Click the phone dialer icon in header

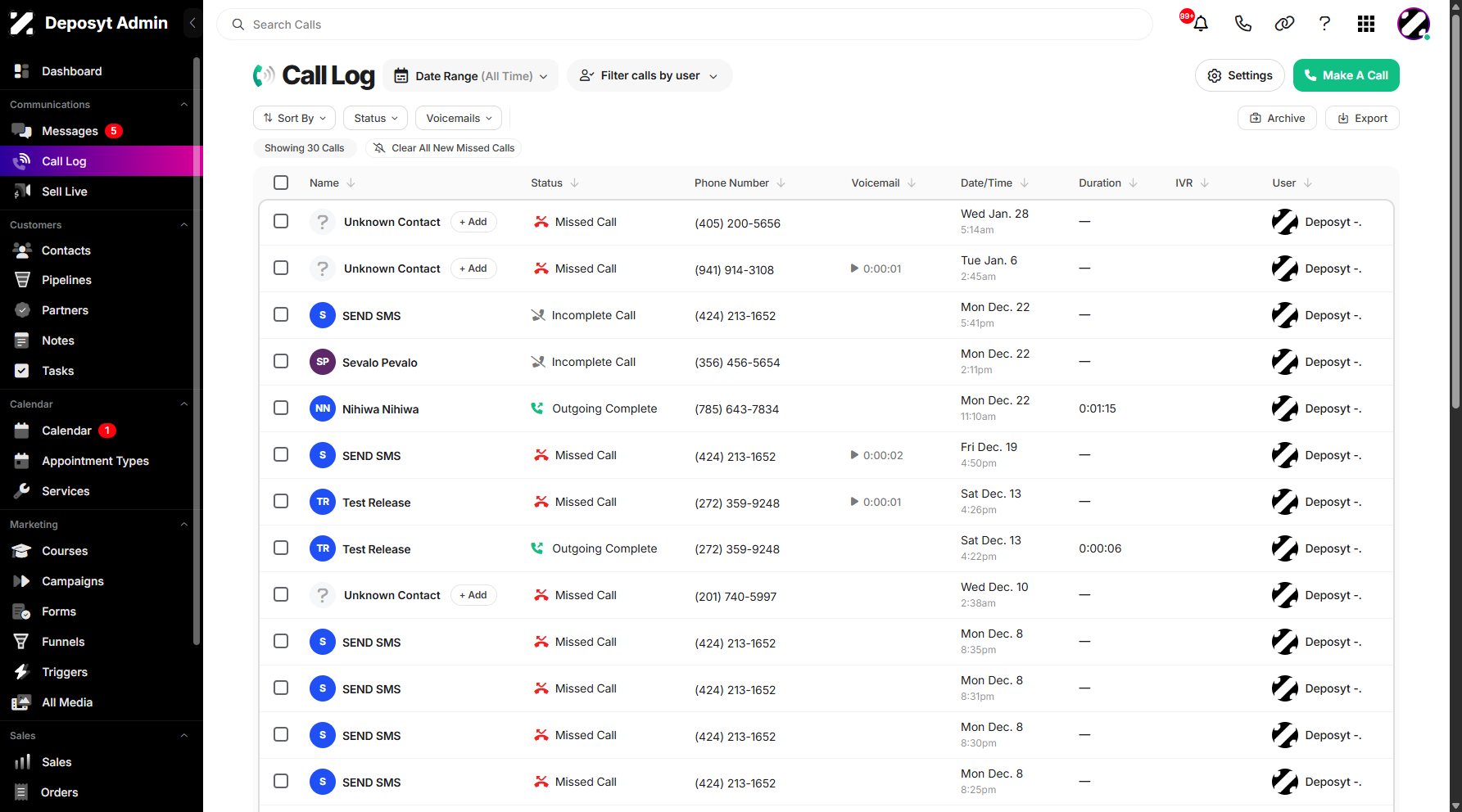(1242, 24)
